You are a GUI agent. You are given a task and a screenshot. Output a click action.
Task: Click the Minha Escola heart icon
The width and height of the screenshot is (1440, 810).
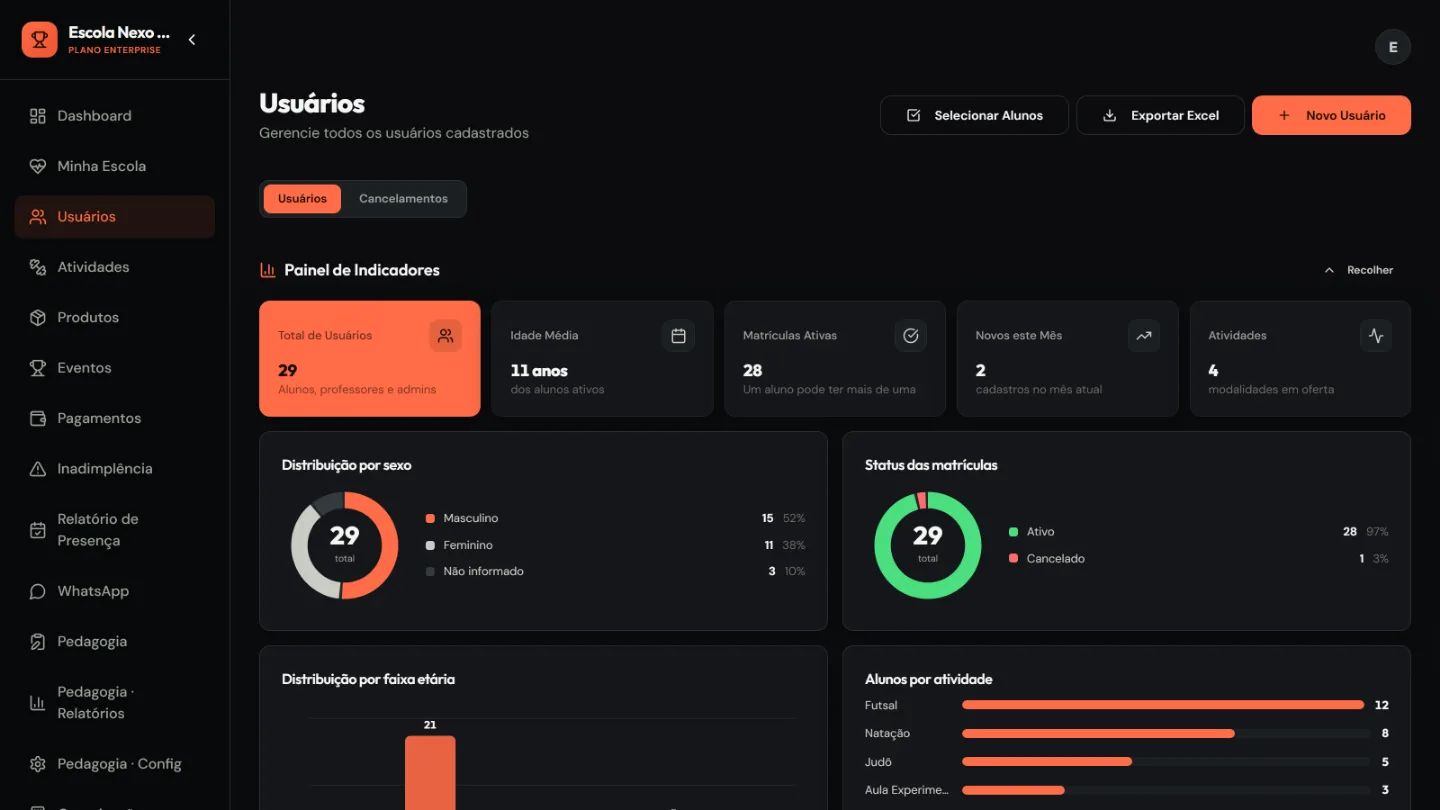coord(38,166)
